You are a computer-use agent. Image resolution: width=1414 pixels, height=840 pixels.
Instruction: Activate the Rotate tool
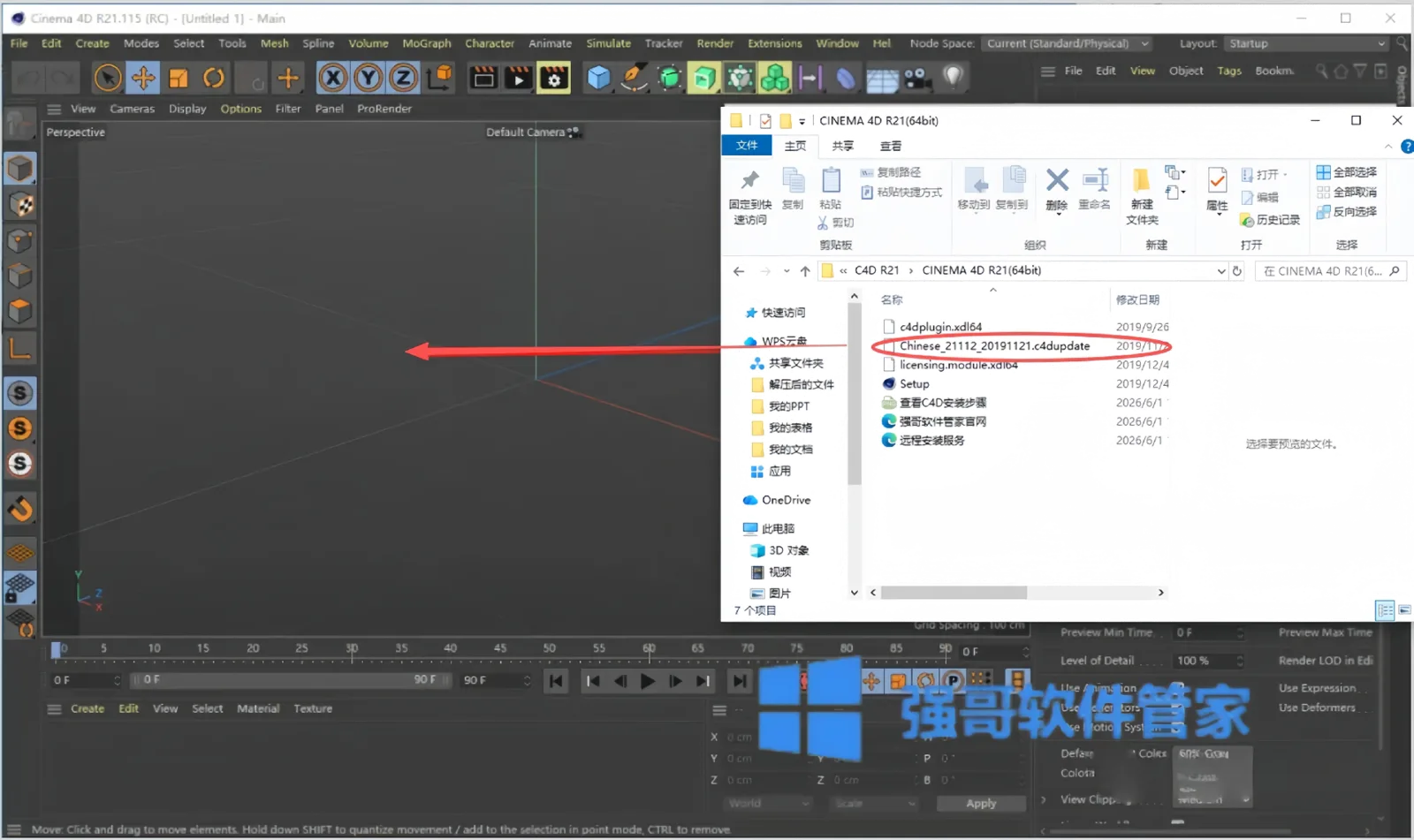pyautogui.click(x=214, y=79)
